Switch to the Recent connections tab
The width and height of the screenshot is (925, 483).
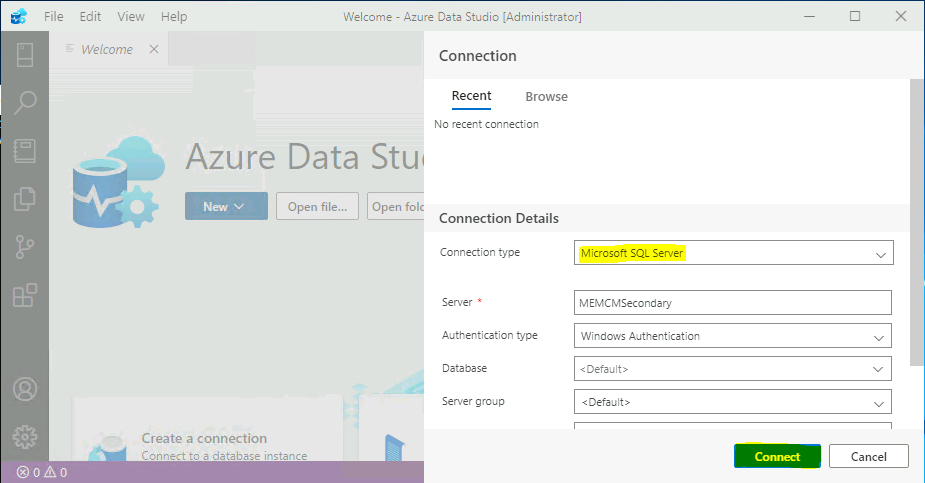471,96
